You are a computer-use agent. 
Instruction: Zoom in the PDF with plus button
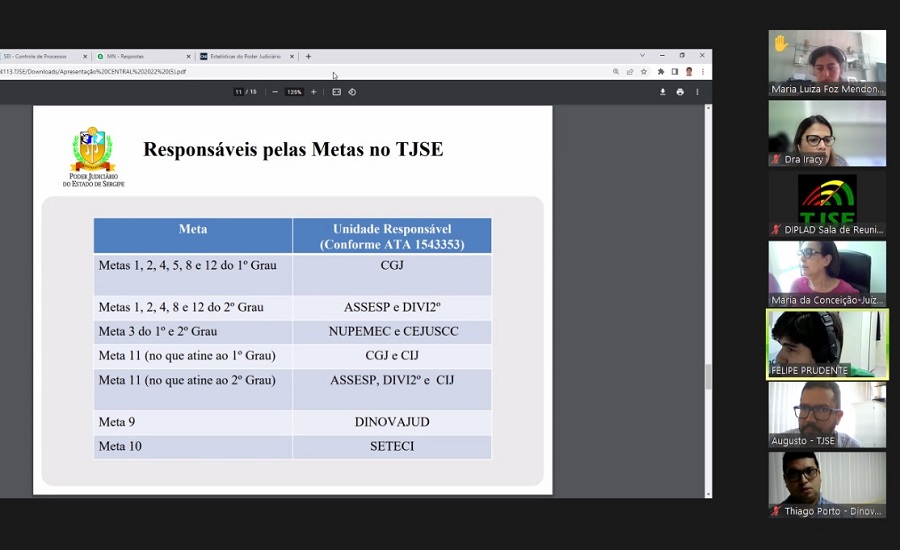pos(313,92)
